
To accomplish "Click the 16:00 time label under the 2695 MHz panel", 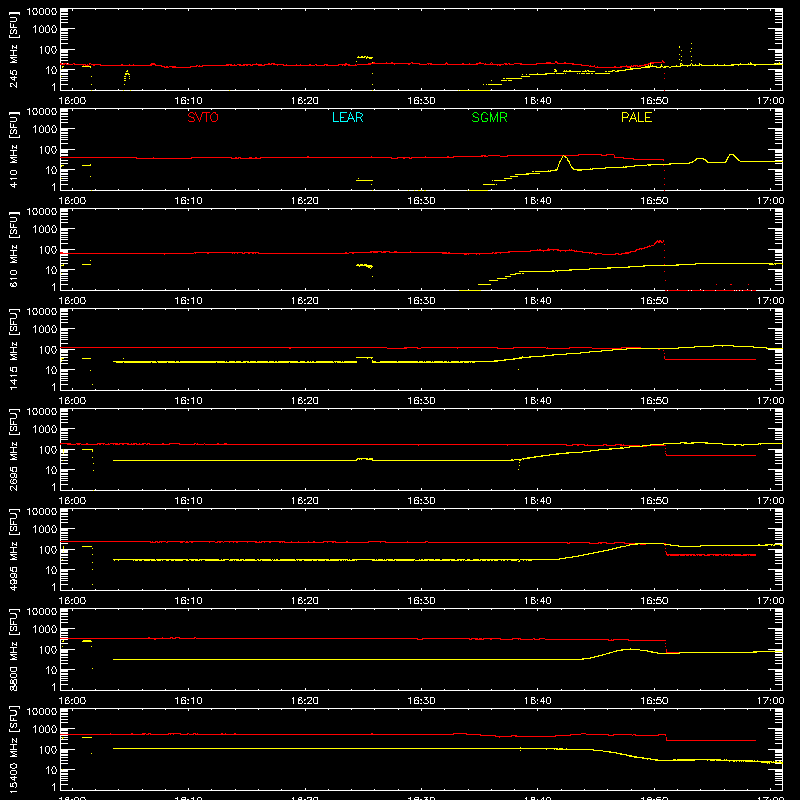I will (x=72, y=501).
